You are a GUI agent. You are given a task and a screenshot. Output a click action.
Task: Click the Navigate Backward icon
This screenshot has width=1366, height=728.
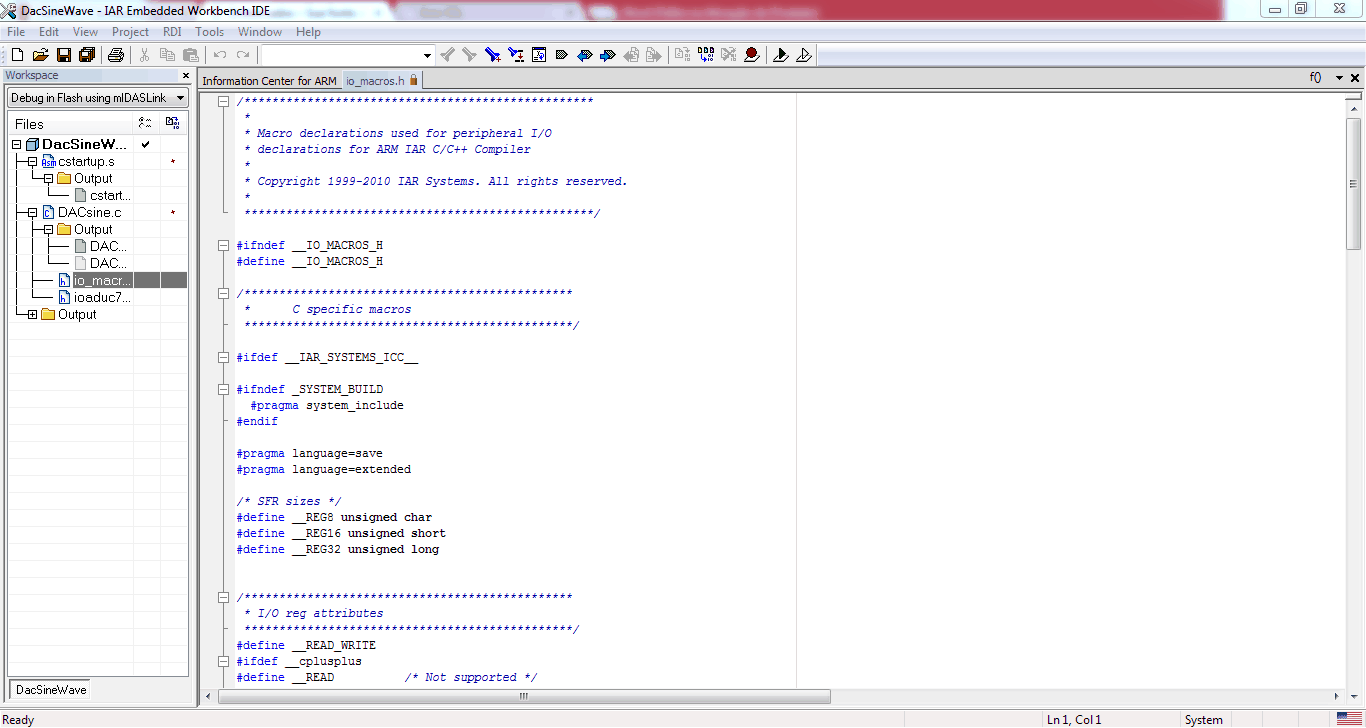point(631,55)
